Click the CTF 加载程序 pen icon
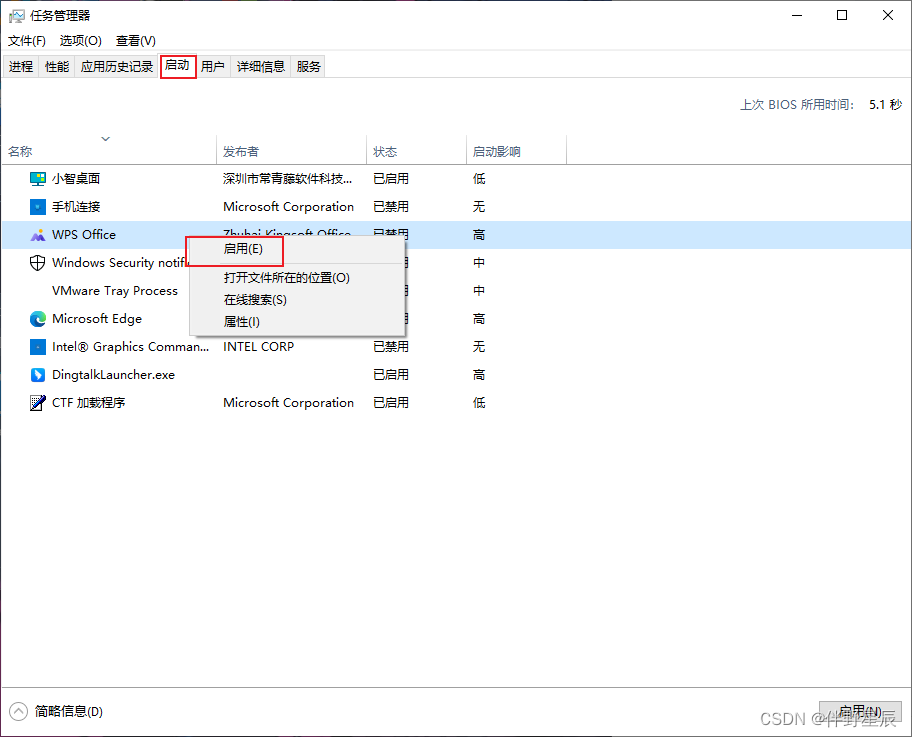The image size is (912, 737). tap(38, 403)
